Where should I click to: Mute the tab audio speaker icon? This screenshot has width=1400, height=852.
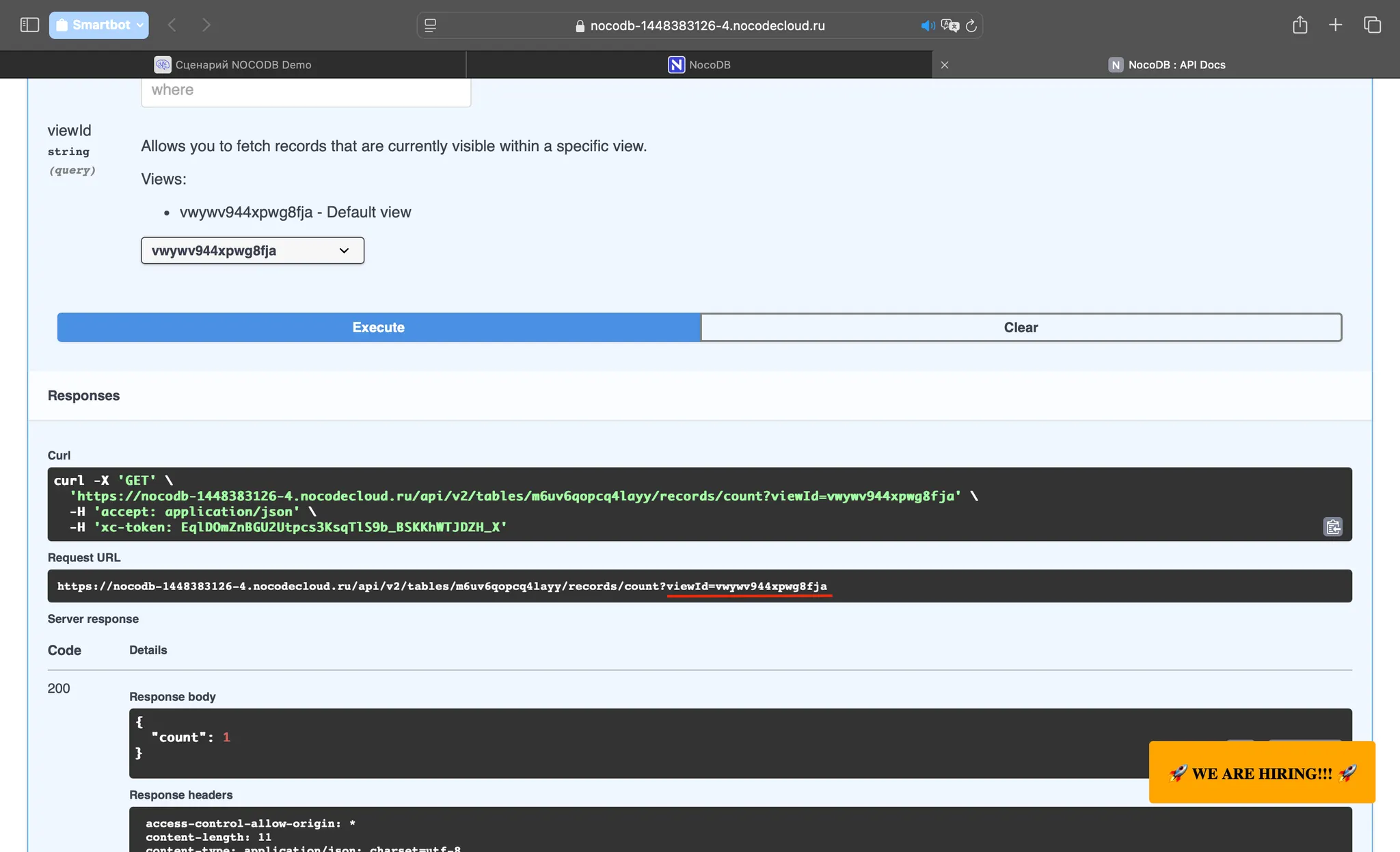[x=927, y=26]
